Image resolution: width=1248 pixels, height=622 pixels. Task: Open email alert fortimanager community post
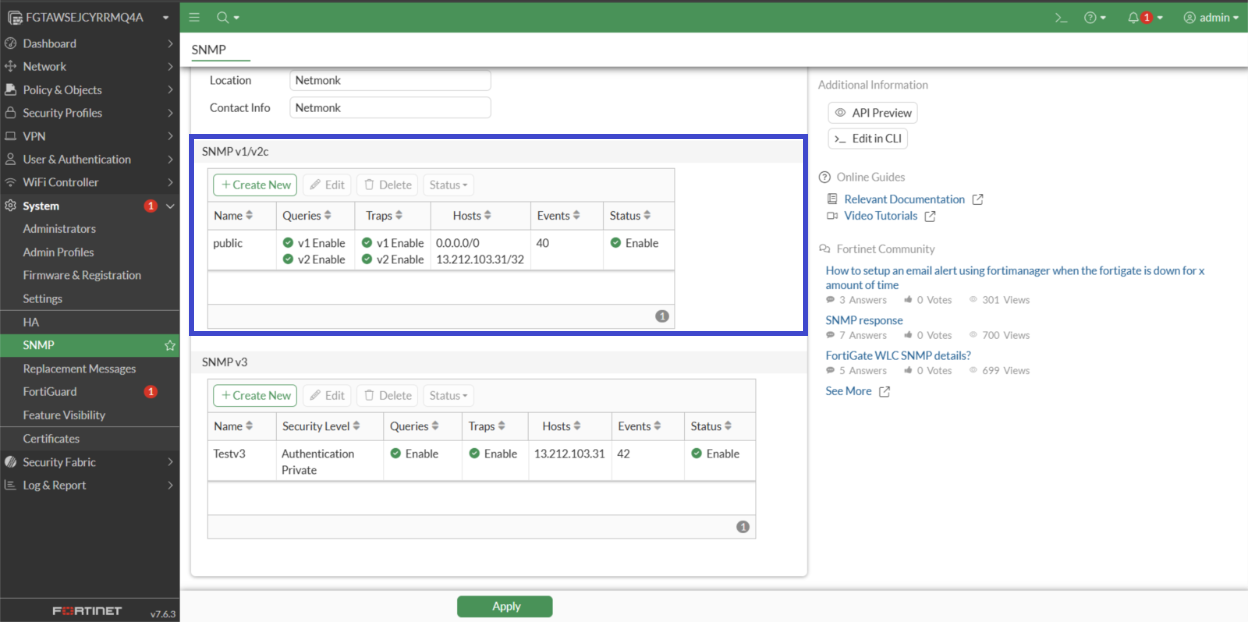(1015, 278)
